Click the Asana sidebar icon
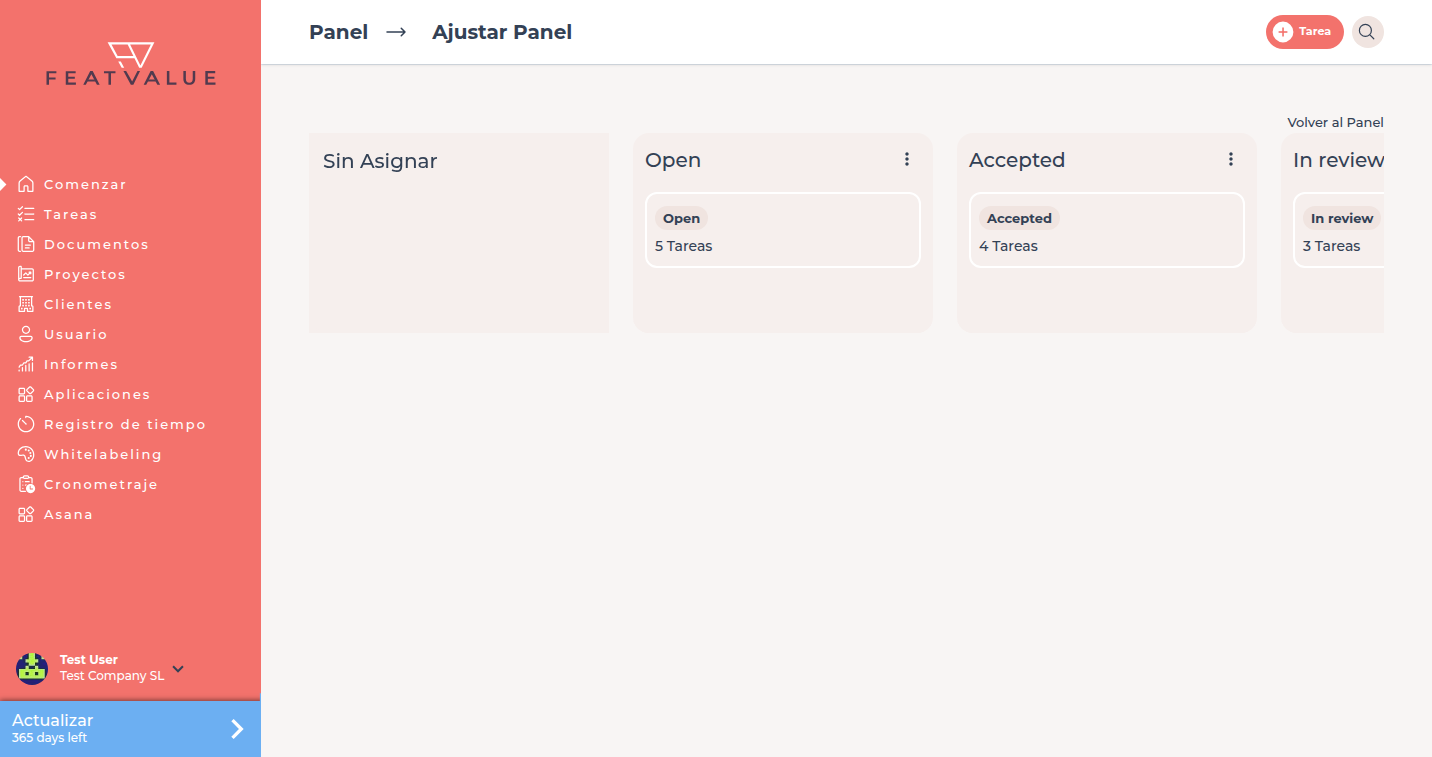Screen dimensions: 1432x757 tap(26, 514)
